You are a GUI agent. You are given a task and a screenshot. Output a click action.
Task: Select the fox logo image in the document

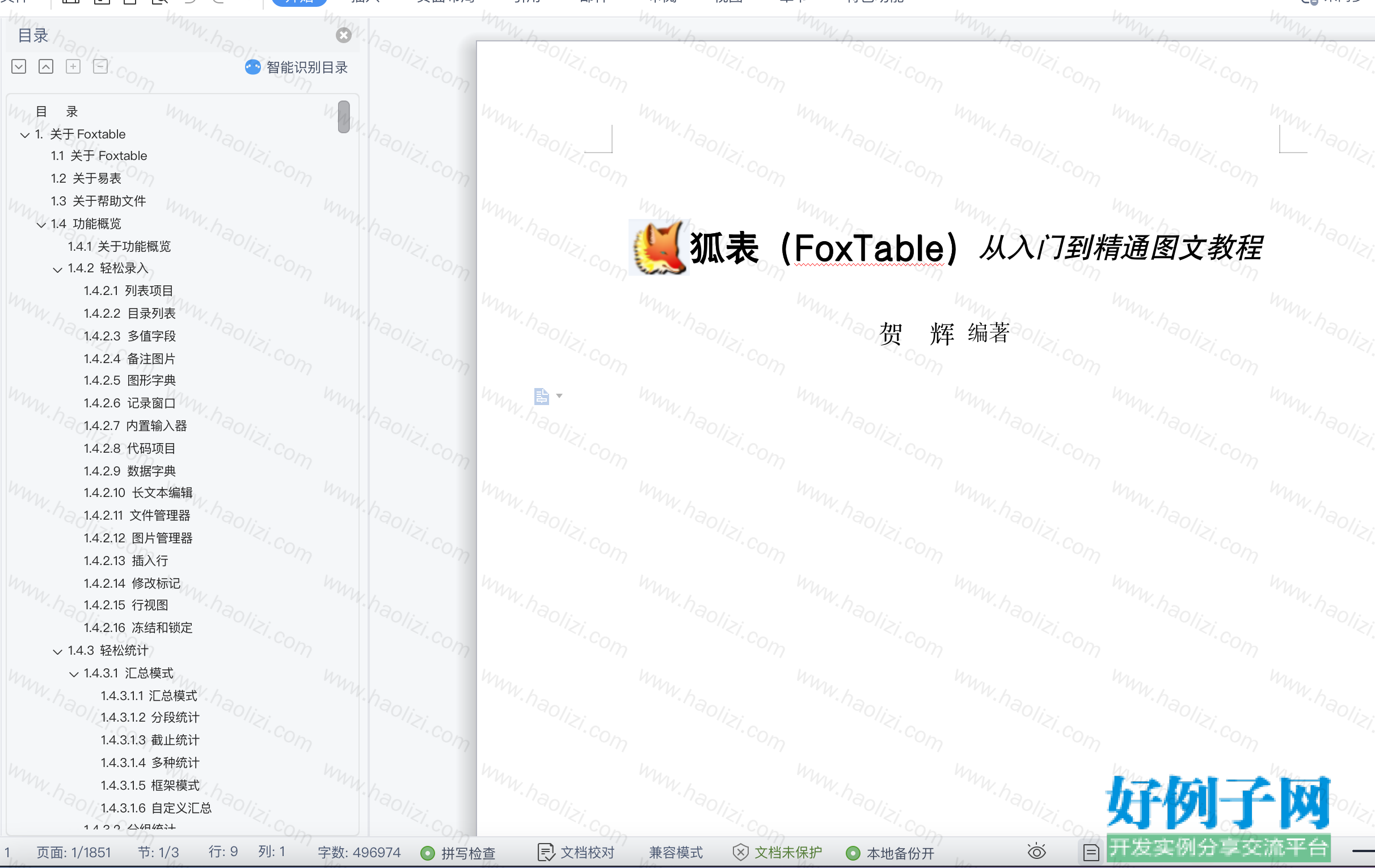pos(659,247)
